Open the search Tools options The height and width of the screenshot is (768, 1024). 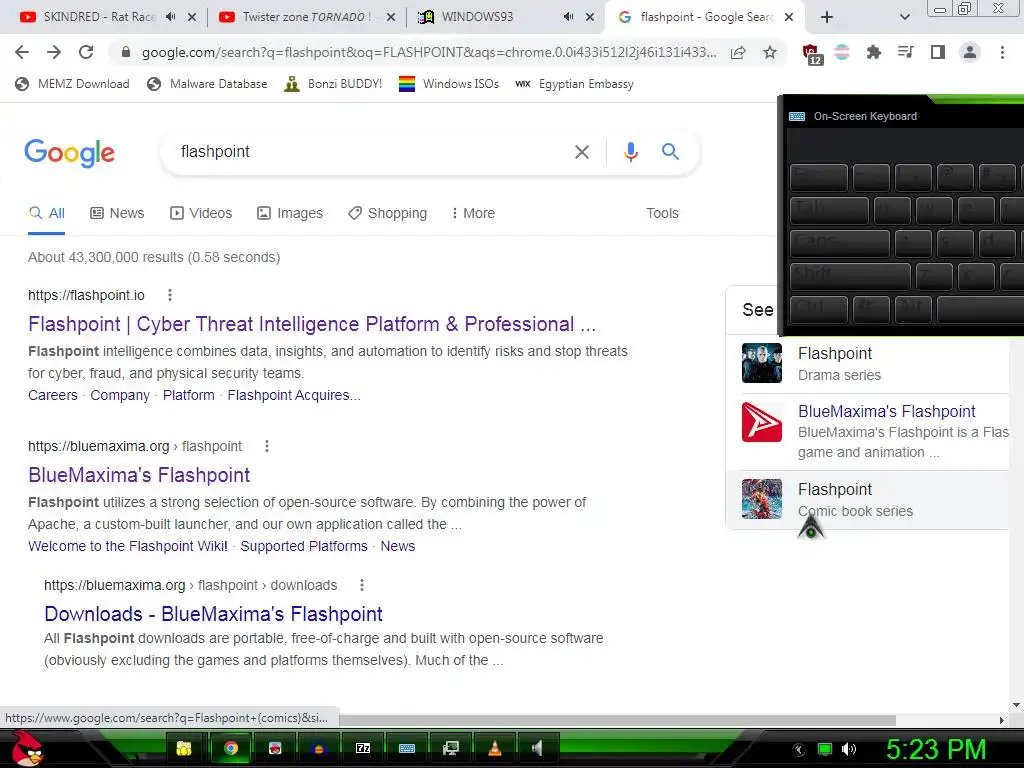tap(662, 213)
